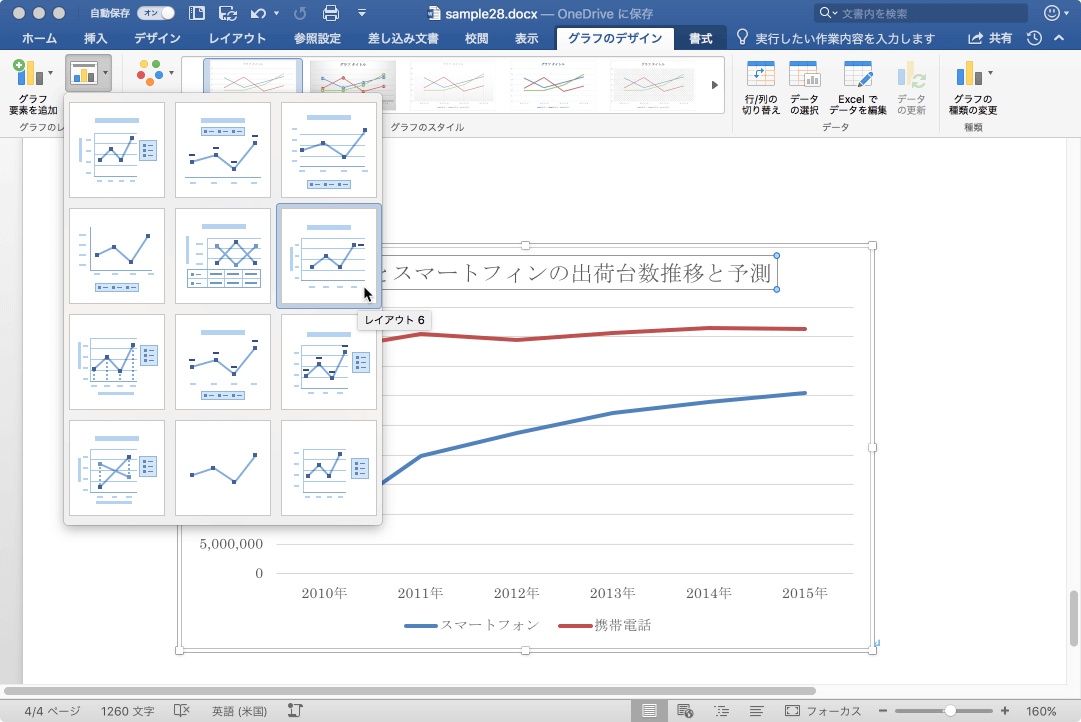Expand the Undo history dropdown arrow

[x=276, y=13]
